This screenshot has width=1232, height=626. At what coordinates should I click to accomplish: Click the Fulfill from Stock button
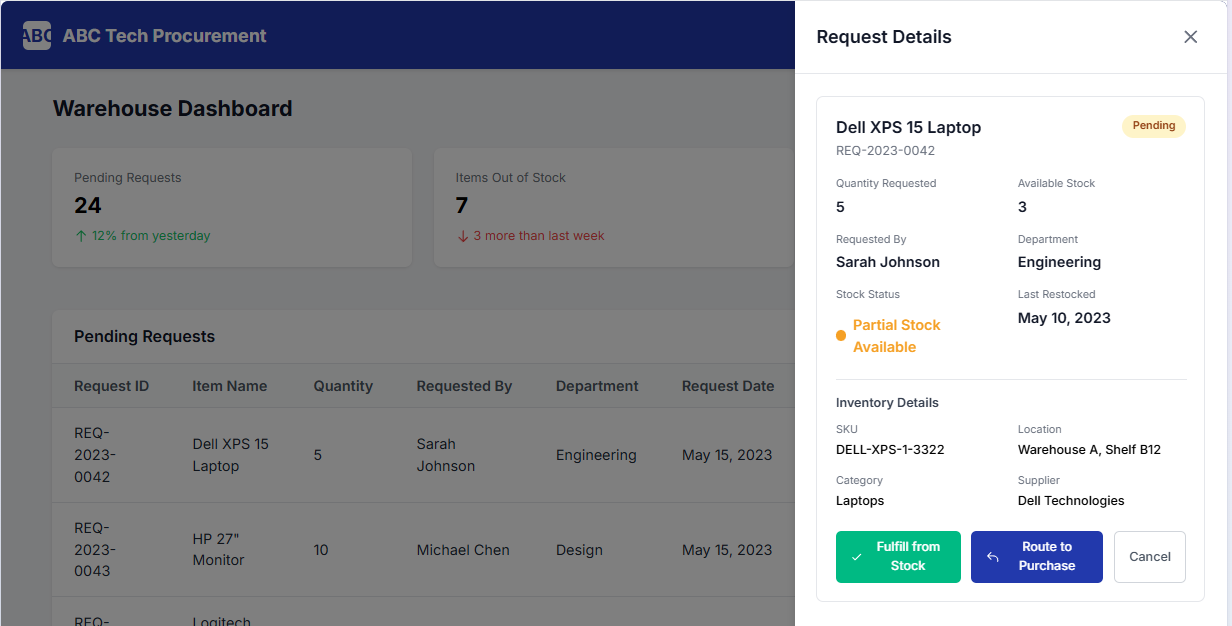click(x=898, y=557)
